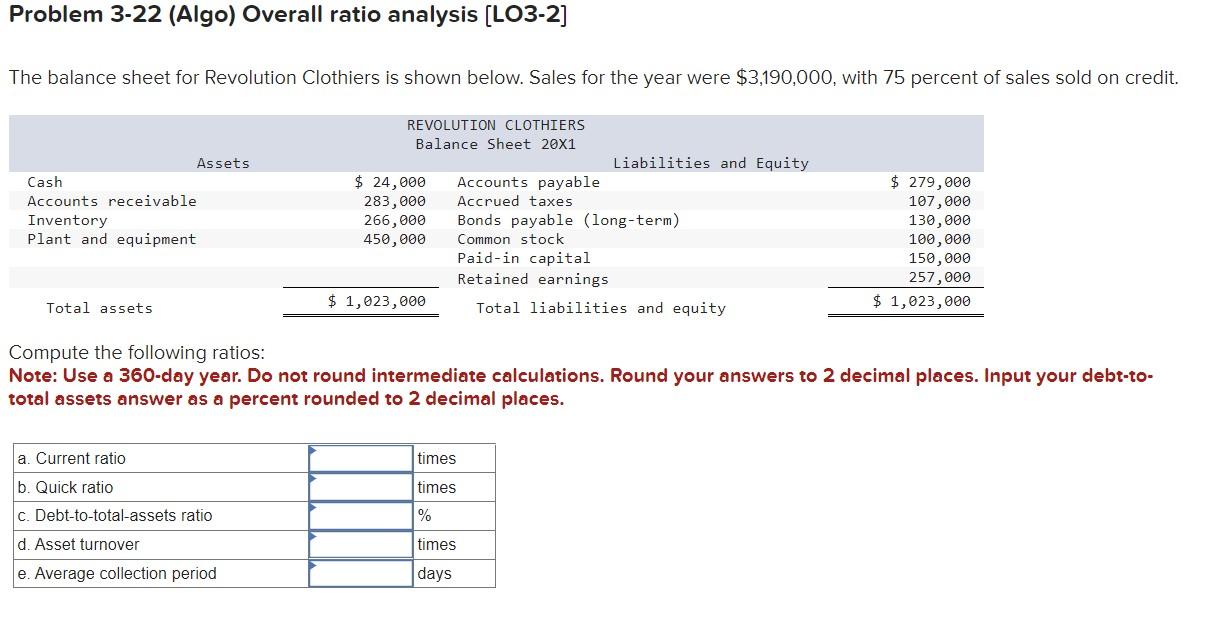The width and height of the screenshot is (1220, 626).
Task: Click the blue marker beside Current ratio field
Action: [315, 452]
